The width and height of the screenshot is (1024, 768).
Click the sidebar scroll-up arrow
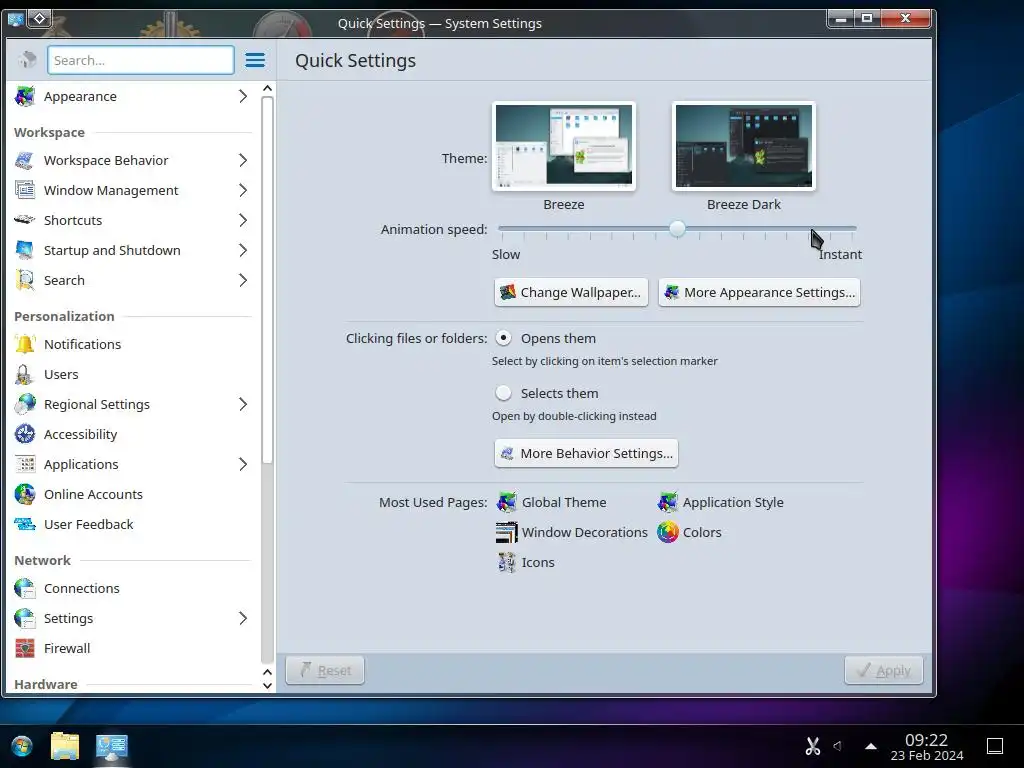point(267,88)
